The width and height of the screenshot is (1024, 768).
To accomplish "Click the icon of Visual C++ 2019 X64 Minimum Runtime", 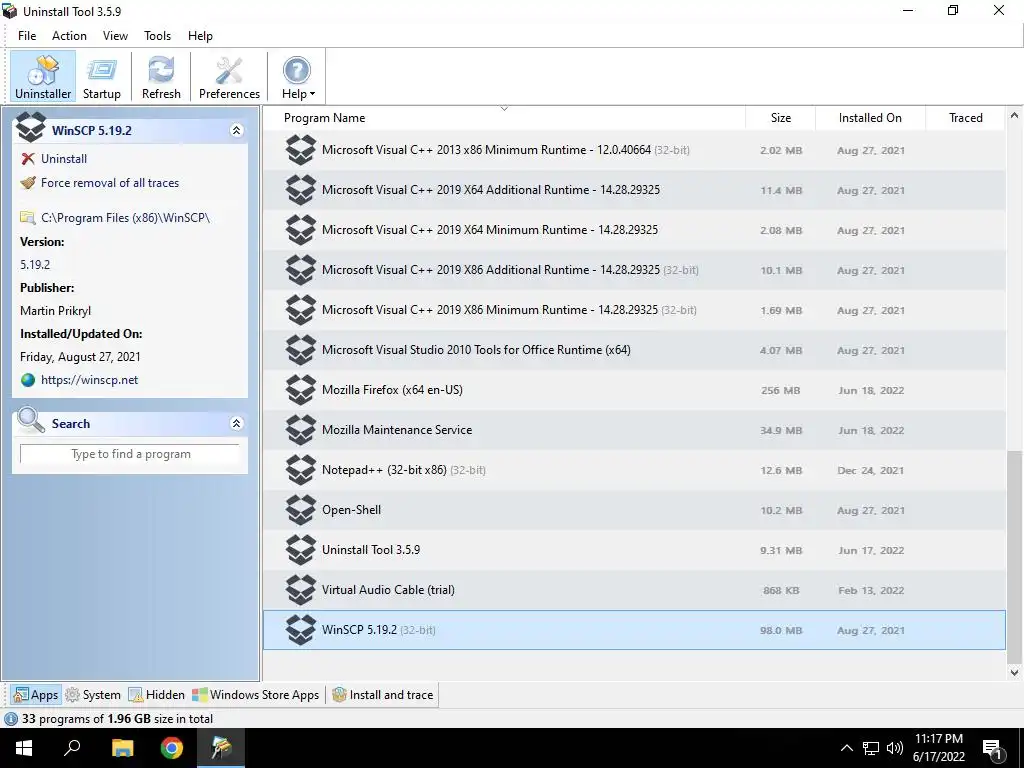I will pos(300,230).
